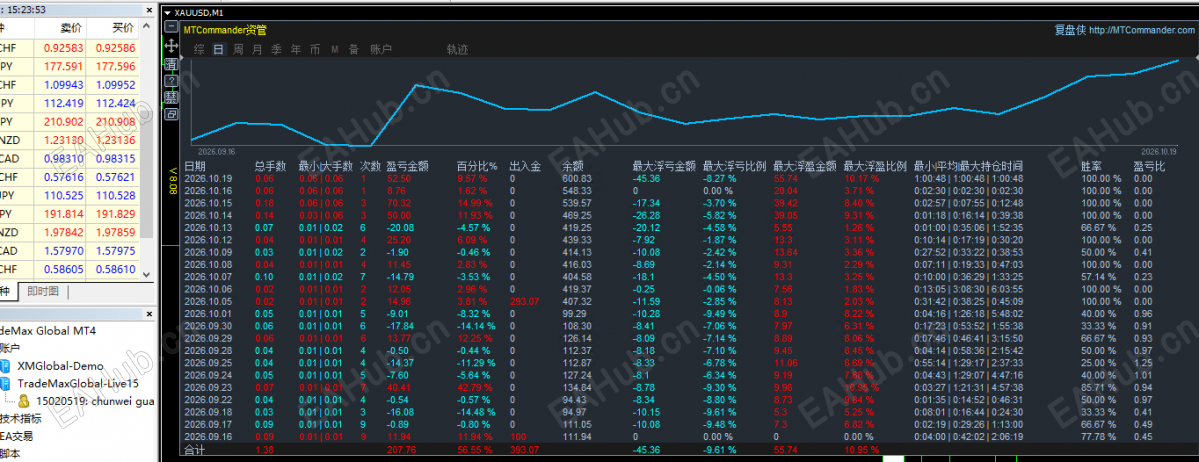The height and width of the screenshot is (462, 1199).
Task: Switch to the M tab
Action: coord(335,49)
